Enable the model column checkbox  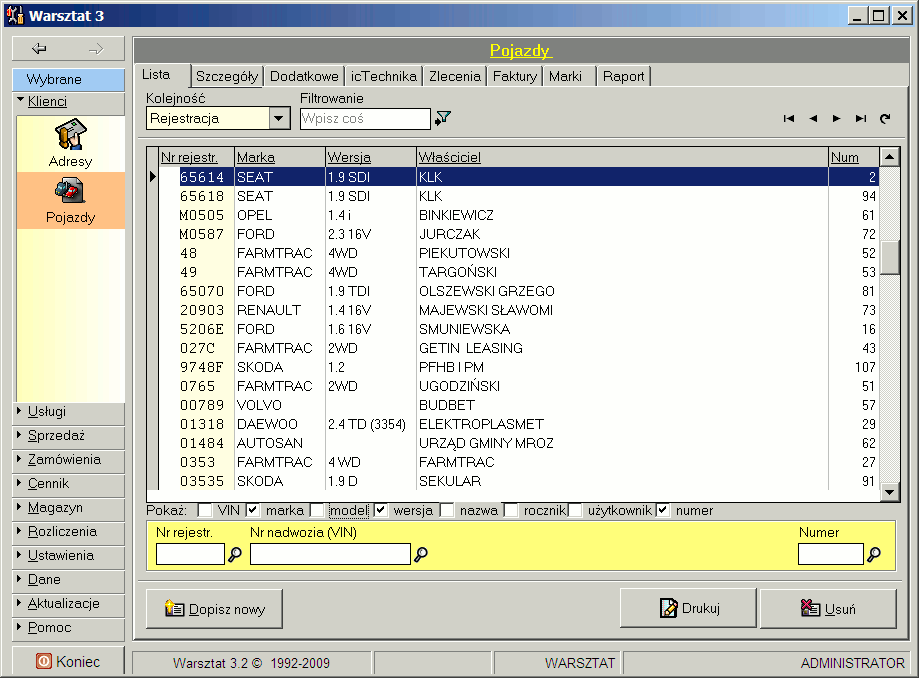pyautogui.click(x=317, y=510)
